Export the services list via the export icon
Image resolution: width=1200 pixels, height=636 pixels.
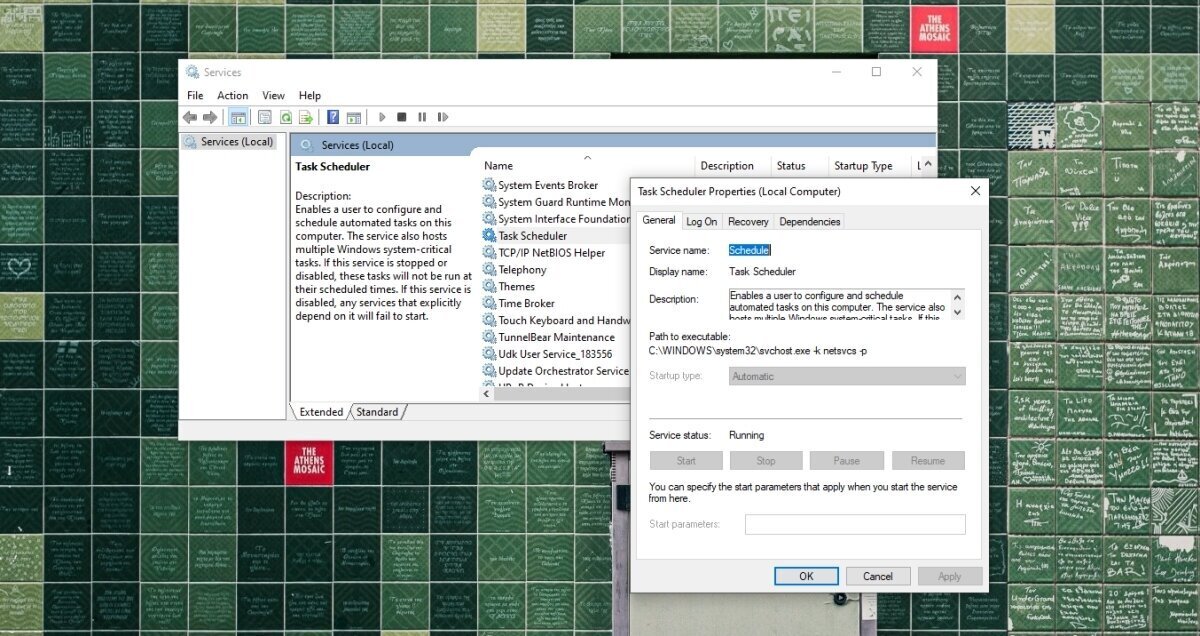pos(304,117)
